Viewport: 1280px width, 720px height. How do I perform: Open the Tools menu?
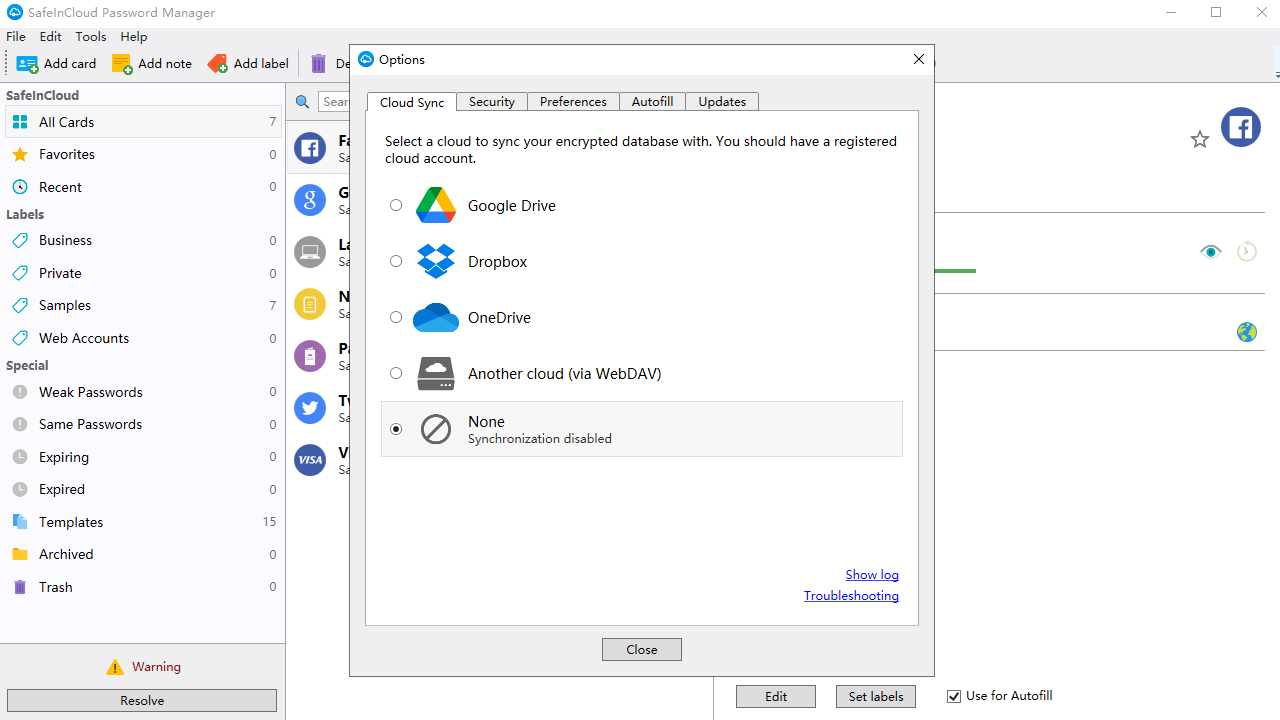(x=90, y=36)
